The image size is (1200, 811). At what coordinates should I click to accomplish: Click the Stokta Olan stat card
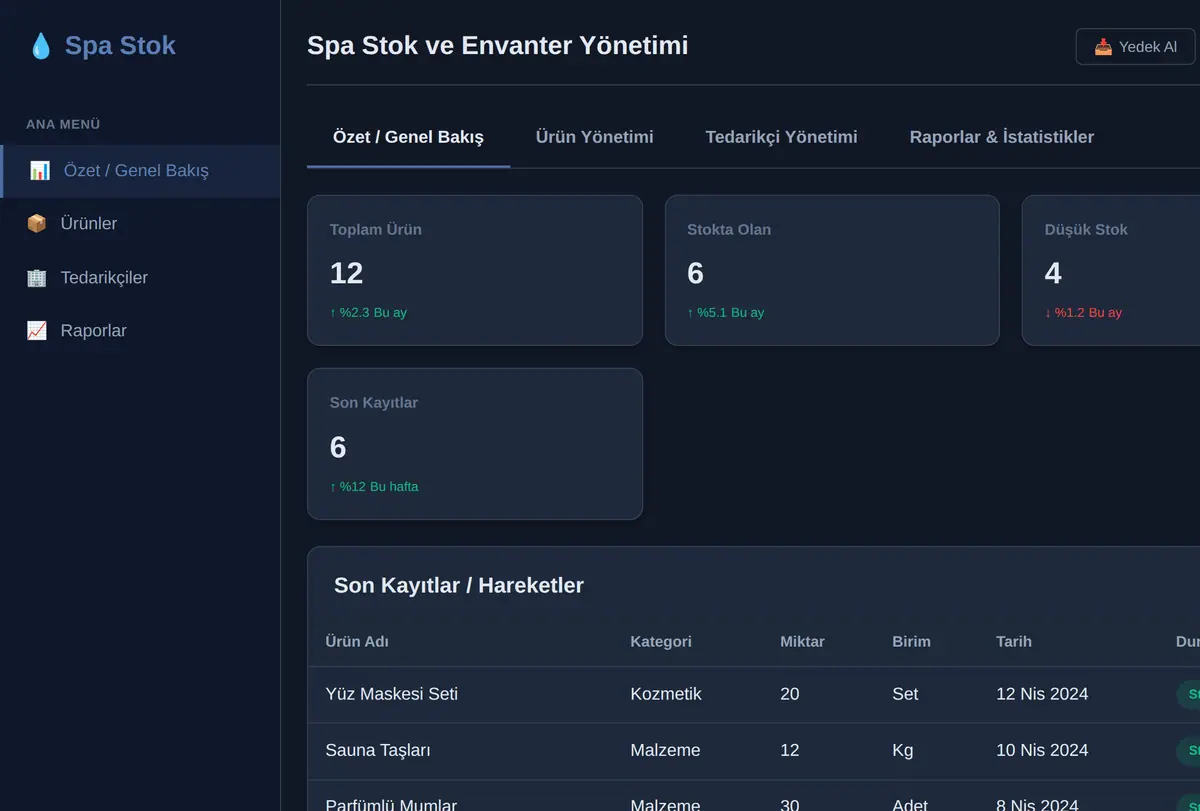(x=832, y=270)
